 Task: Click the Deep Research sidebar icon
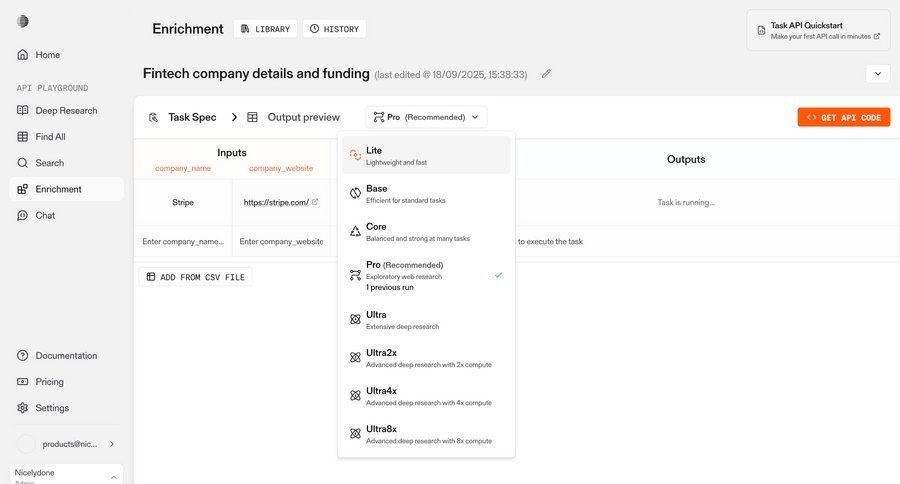[23, 110]
